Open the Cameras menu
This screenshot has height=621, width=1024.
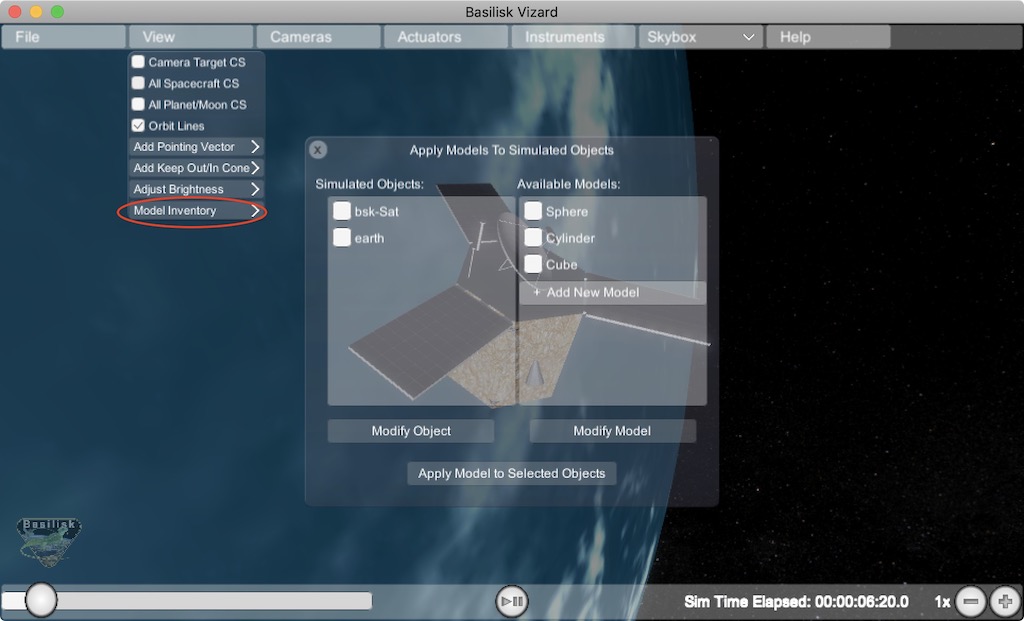(301, 37)
